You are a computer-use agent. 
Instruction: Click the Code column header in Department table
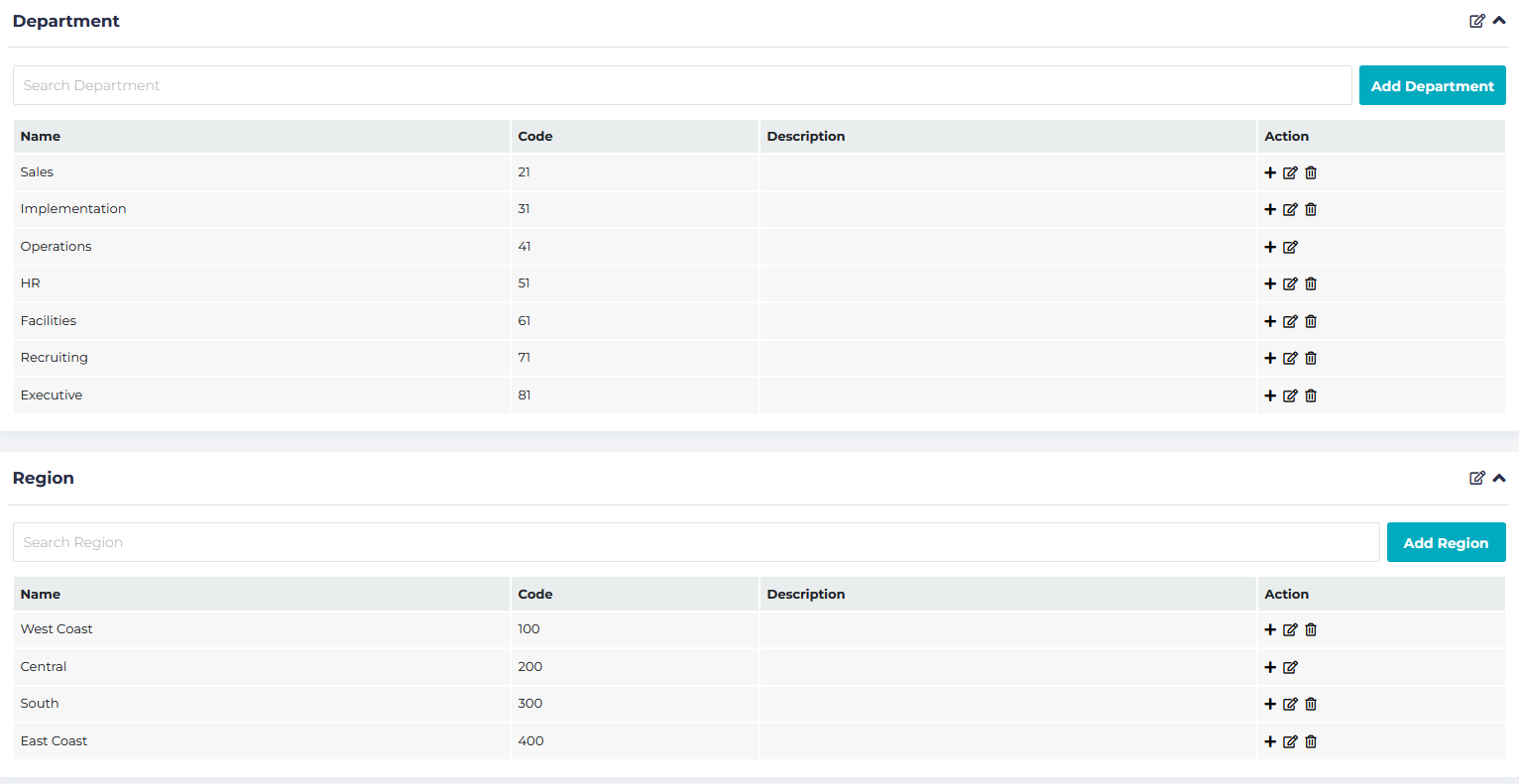pyautogui.click(x=535, y=137)
